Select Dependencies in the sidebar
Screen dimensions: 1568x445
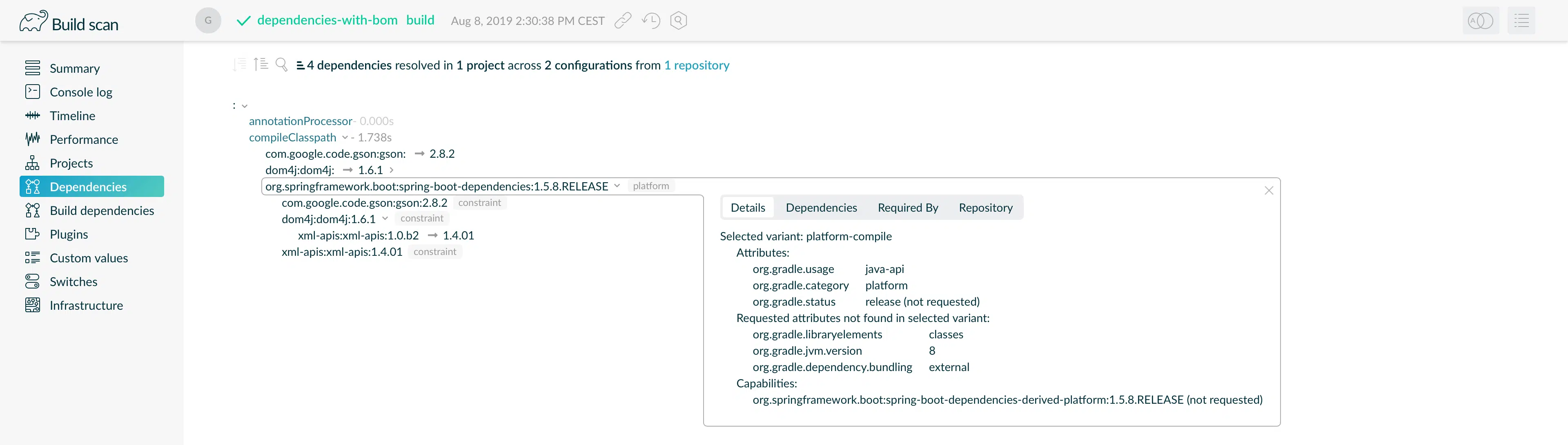[x=92, y=186]
